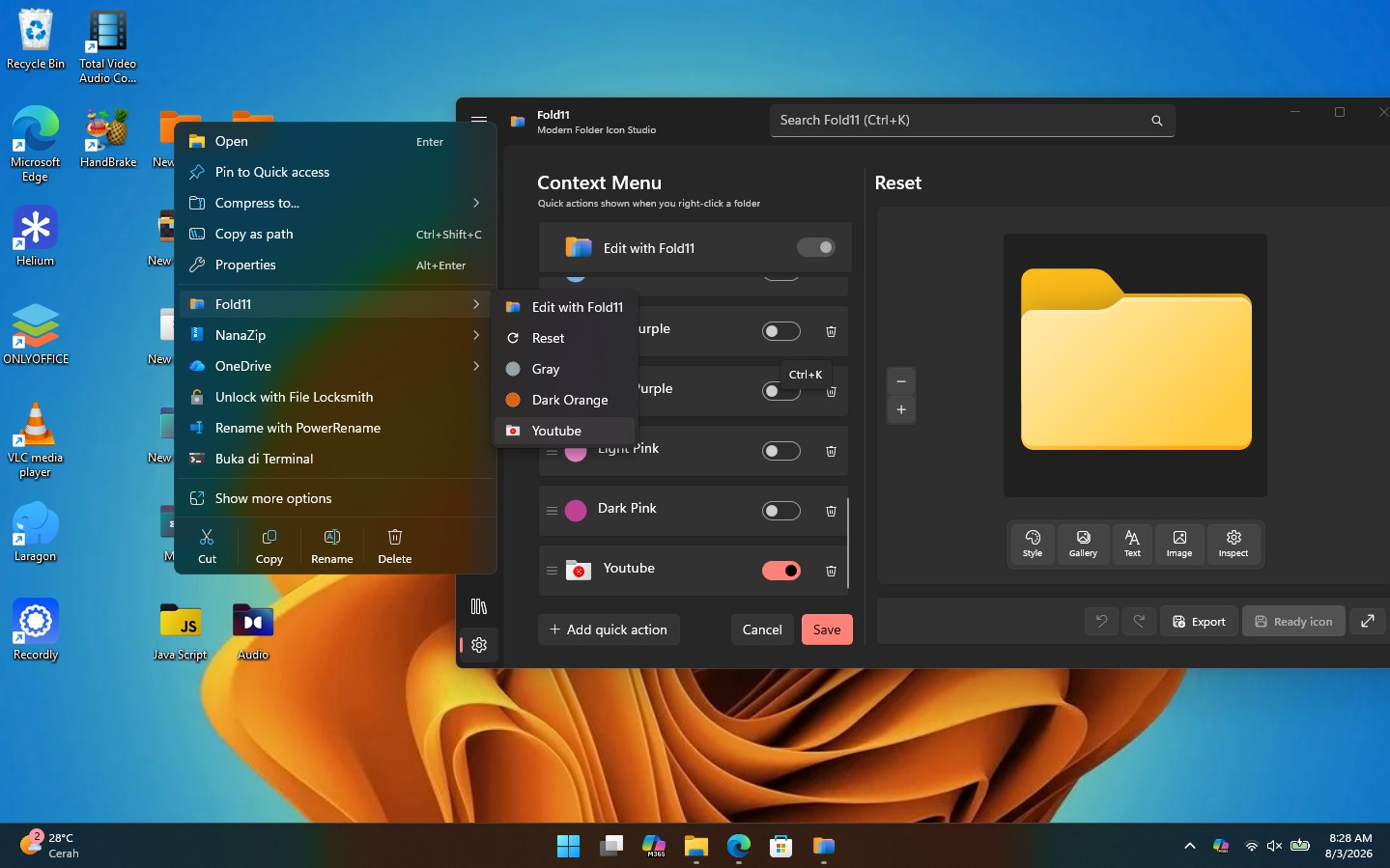Open File Explorer from the taskbar

696,847
